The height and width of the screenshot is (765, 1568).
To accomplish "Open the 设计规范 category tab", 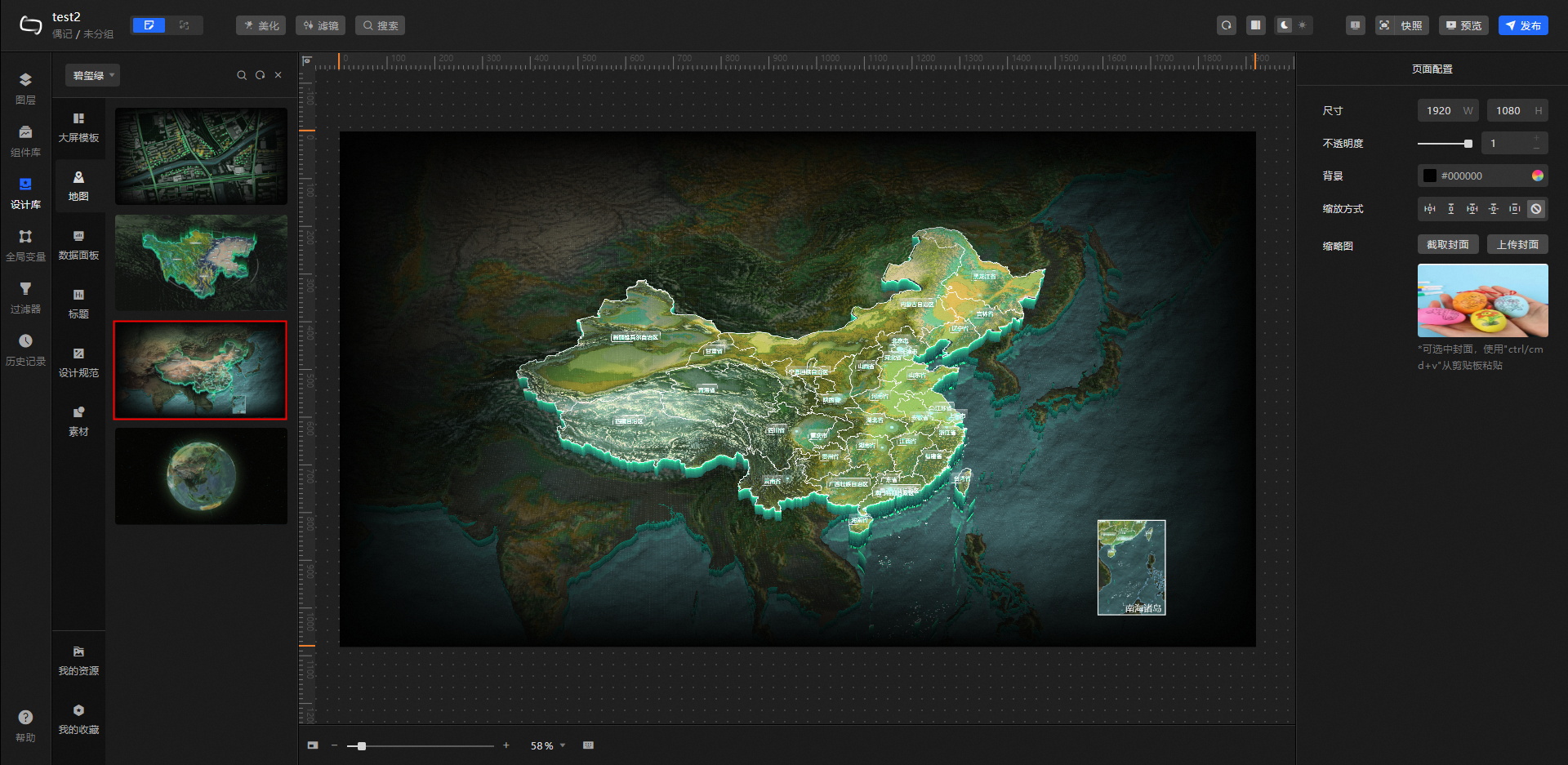I will (x=78, y=363).
